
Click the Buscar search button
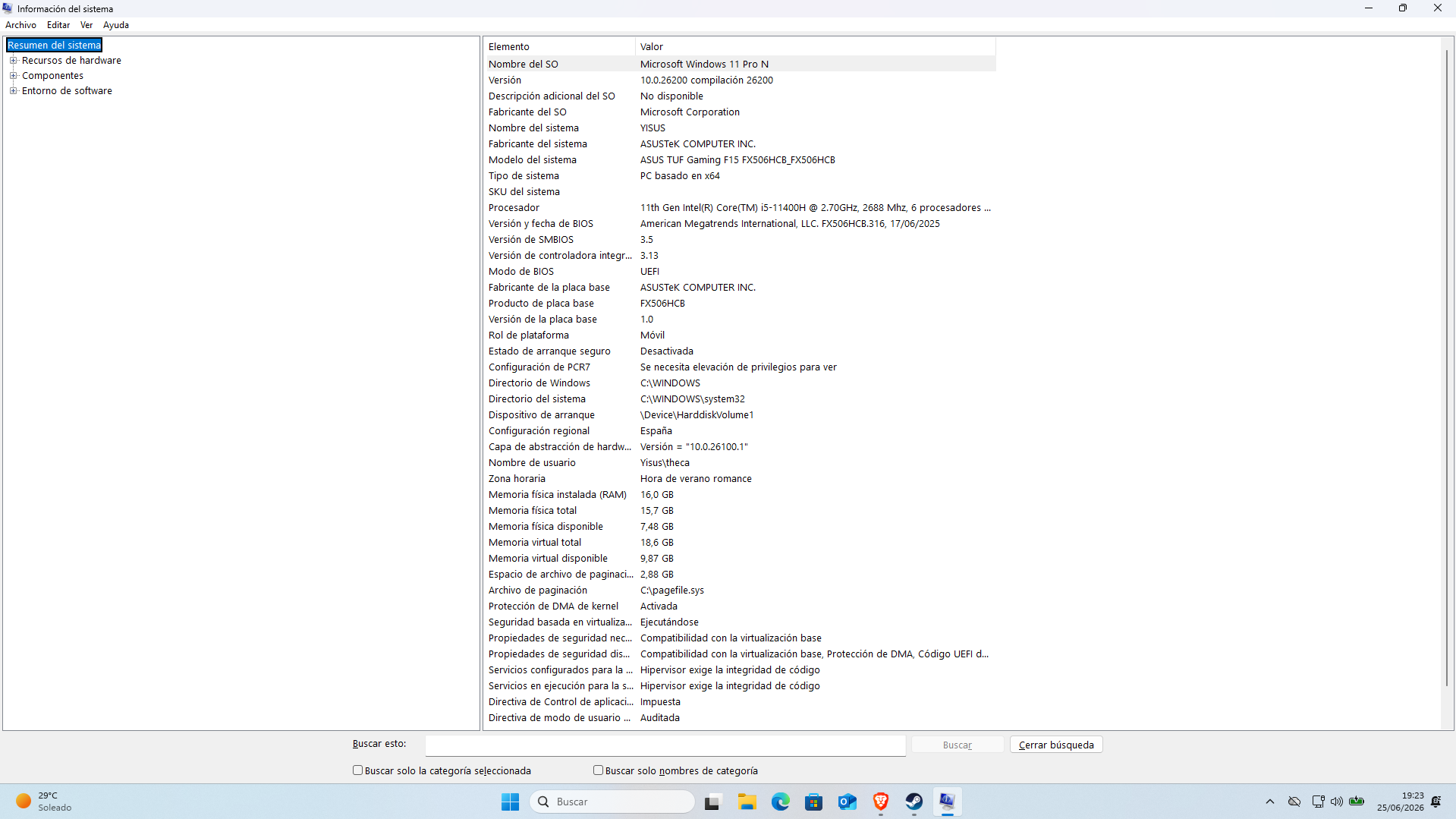pyautogui.click(x=958, y=745)
